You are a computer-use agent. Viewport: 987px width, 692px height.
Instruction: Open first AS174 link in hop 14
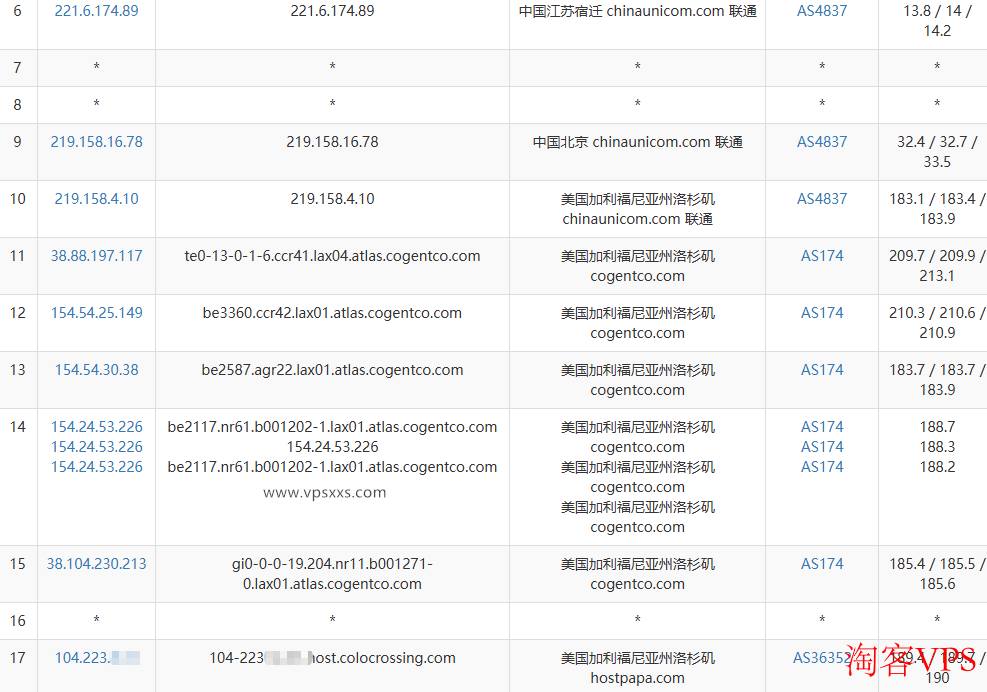(x=821, y=427)
